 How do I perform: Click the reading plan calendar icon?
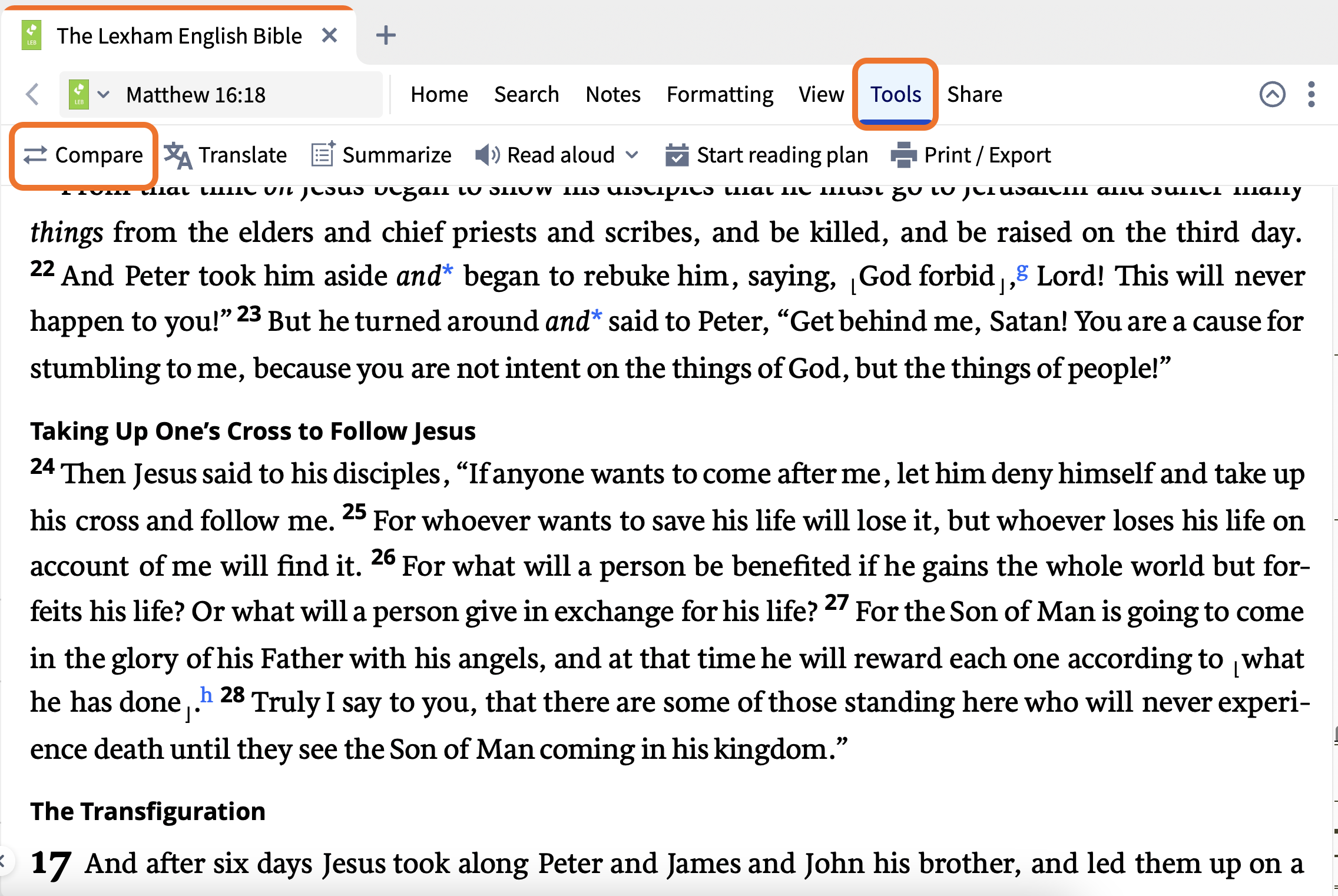point(677,155)
